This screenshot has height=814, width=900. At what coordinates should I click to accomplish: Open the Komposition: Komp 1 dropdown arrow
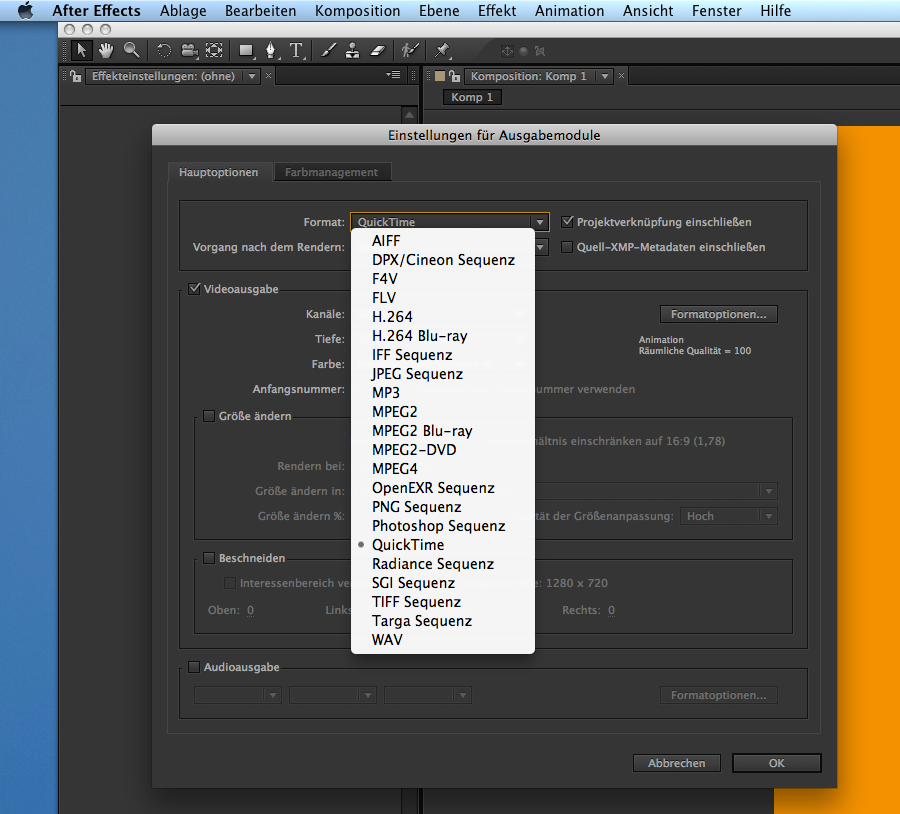pos(604,76)
